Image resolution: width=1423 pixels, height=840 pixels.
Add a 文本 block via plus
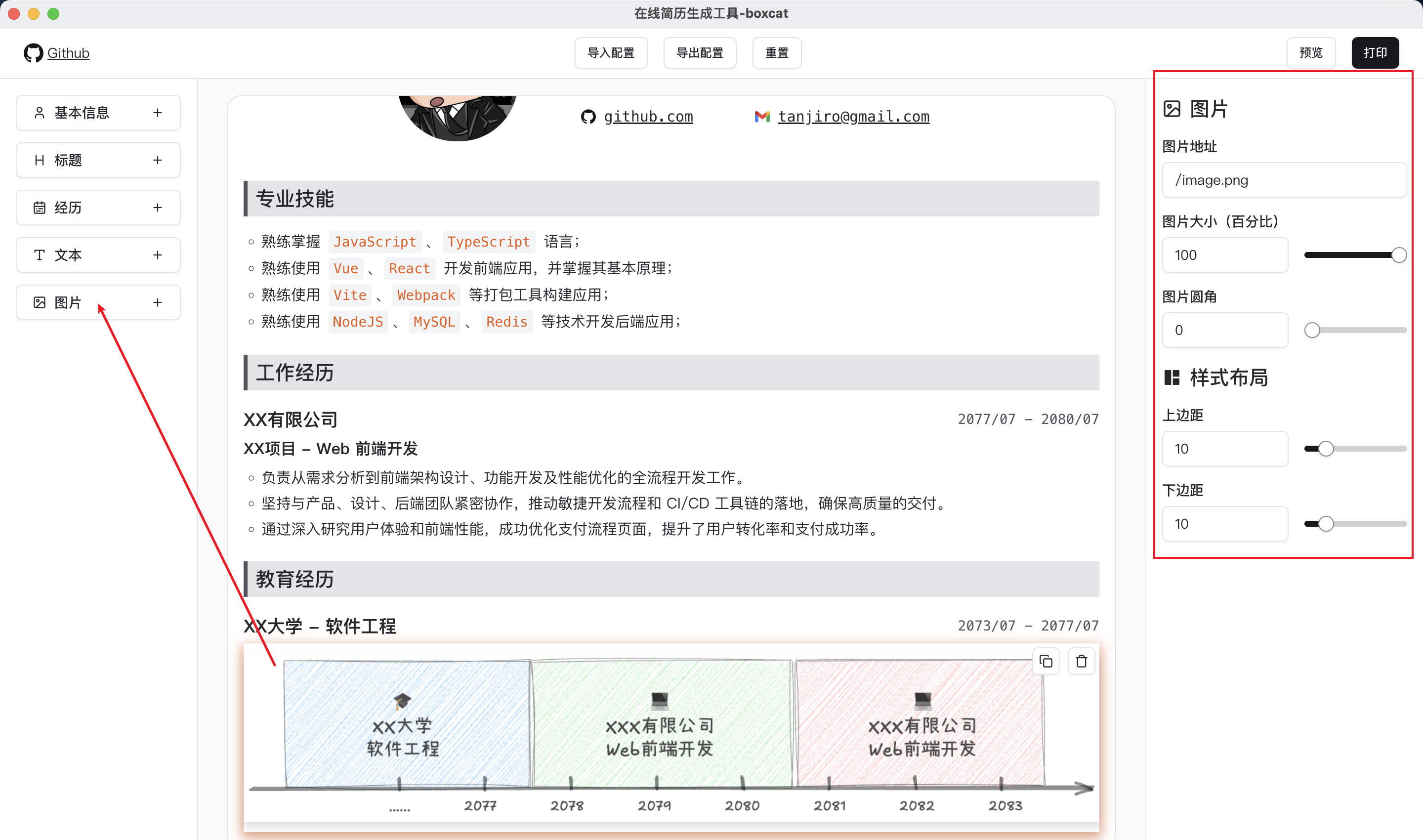point(157,255)
